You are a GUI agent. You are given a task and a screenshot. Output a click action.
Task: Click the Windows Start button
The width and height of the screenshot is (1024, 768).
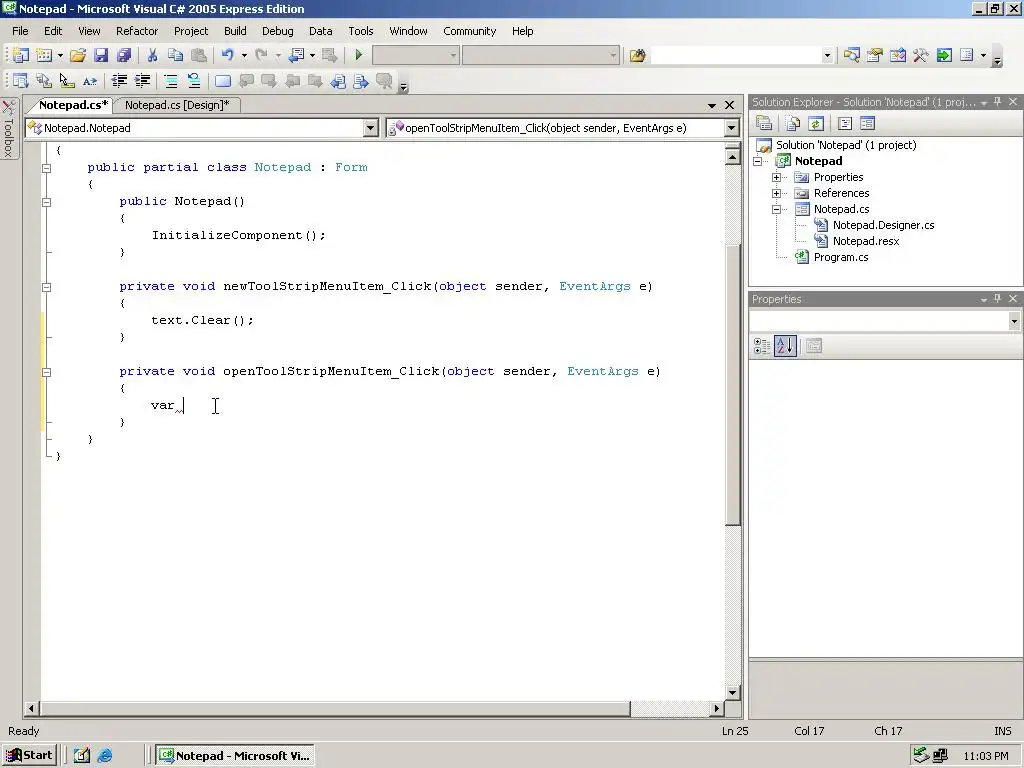pyautogui.click(x=29, y=756)
